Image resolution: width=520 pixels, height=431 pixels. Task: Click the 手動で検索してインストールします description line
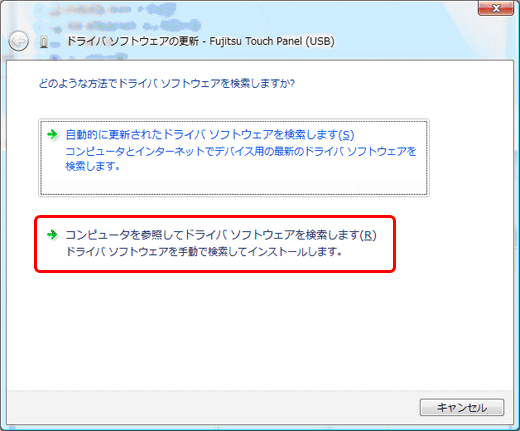(203, 251)
